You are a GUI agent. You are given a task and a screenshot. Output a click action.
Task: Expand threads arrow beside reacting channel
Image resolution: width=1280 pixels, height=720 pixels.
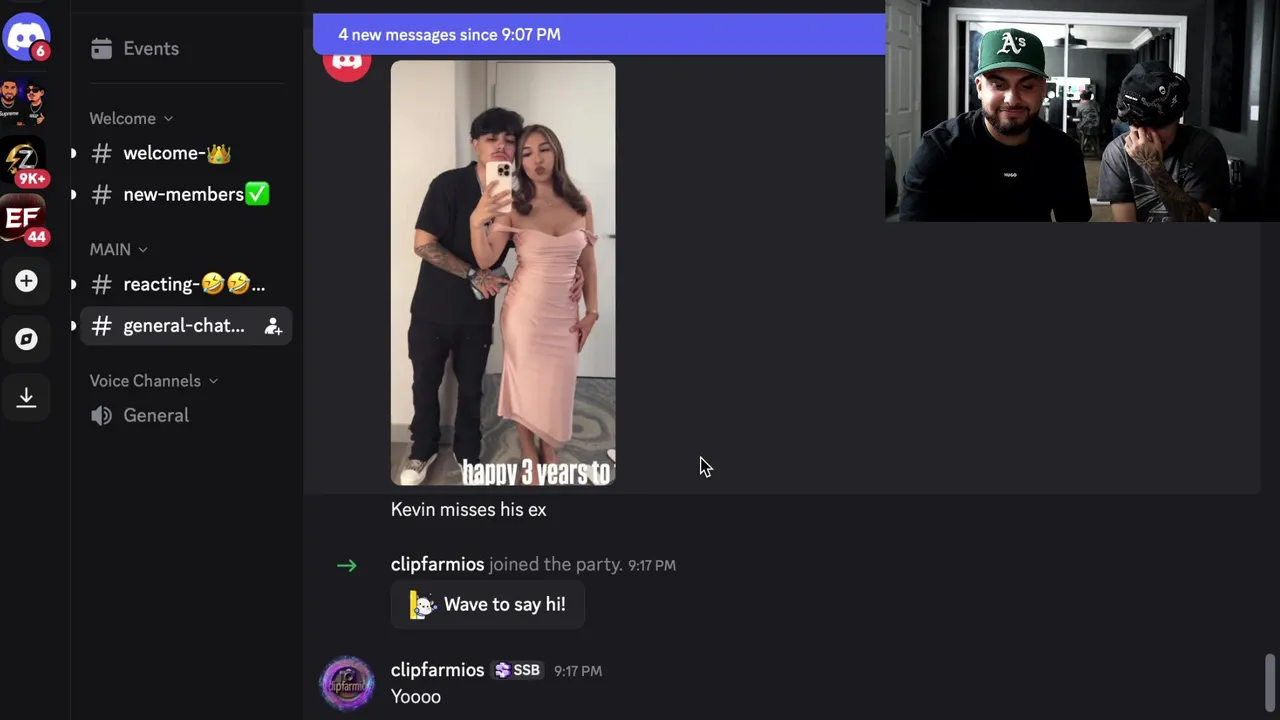73,285
